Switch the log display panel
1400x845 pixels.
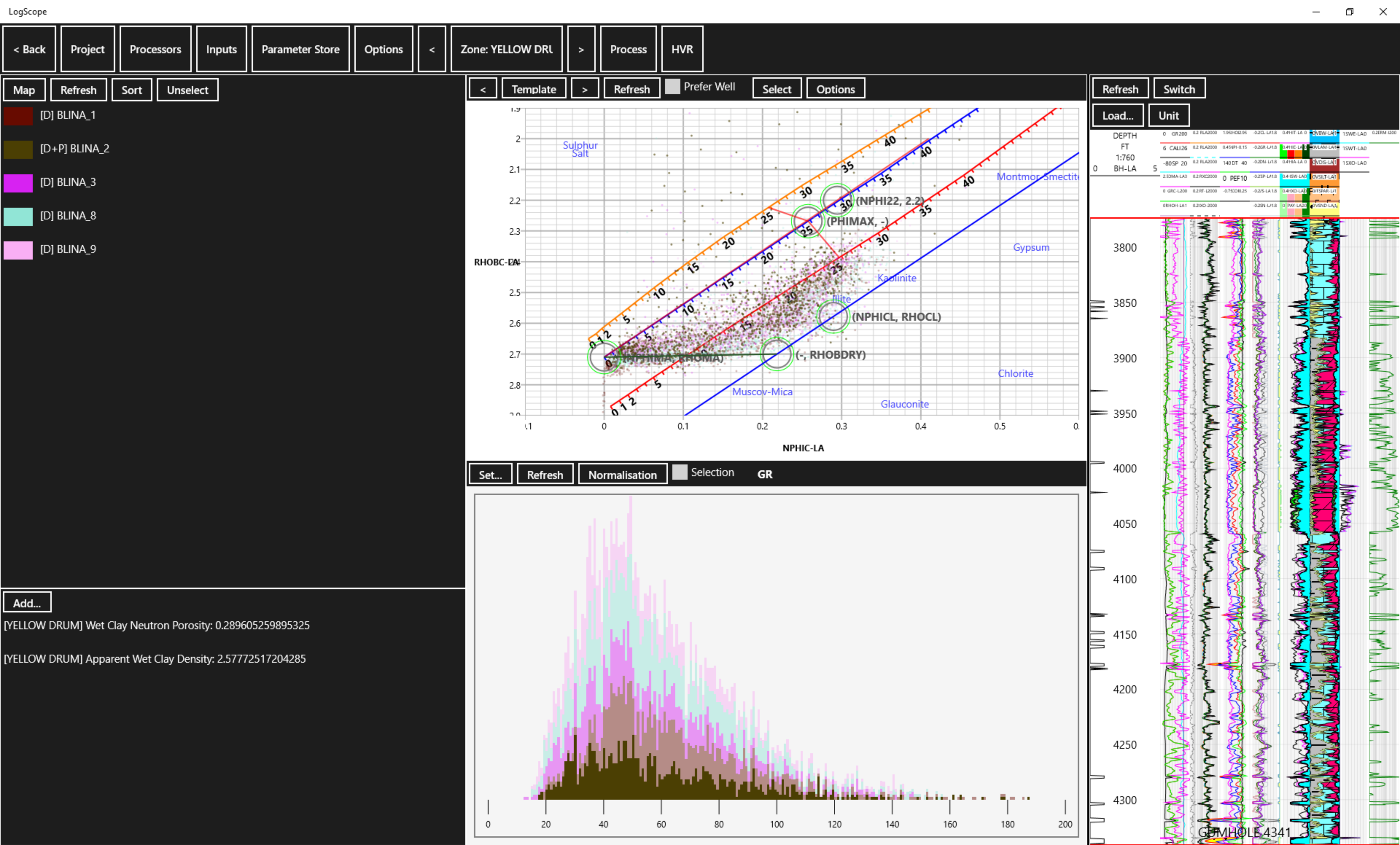pyautogui.click(x=1179, y=89)
